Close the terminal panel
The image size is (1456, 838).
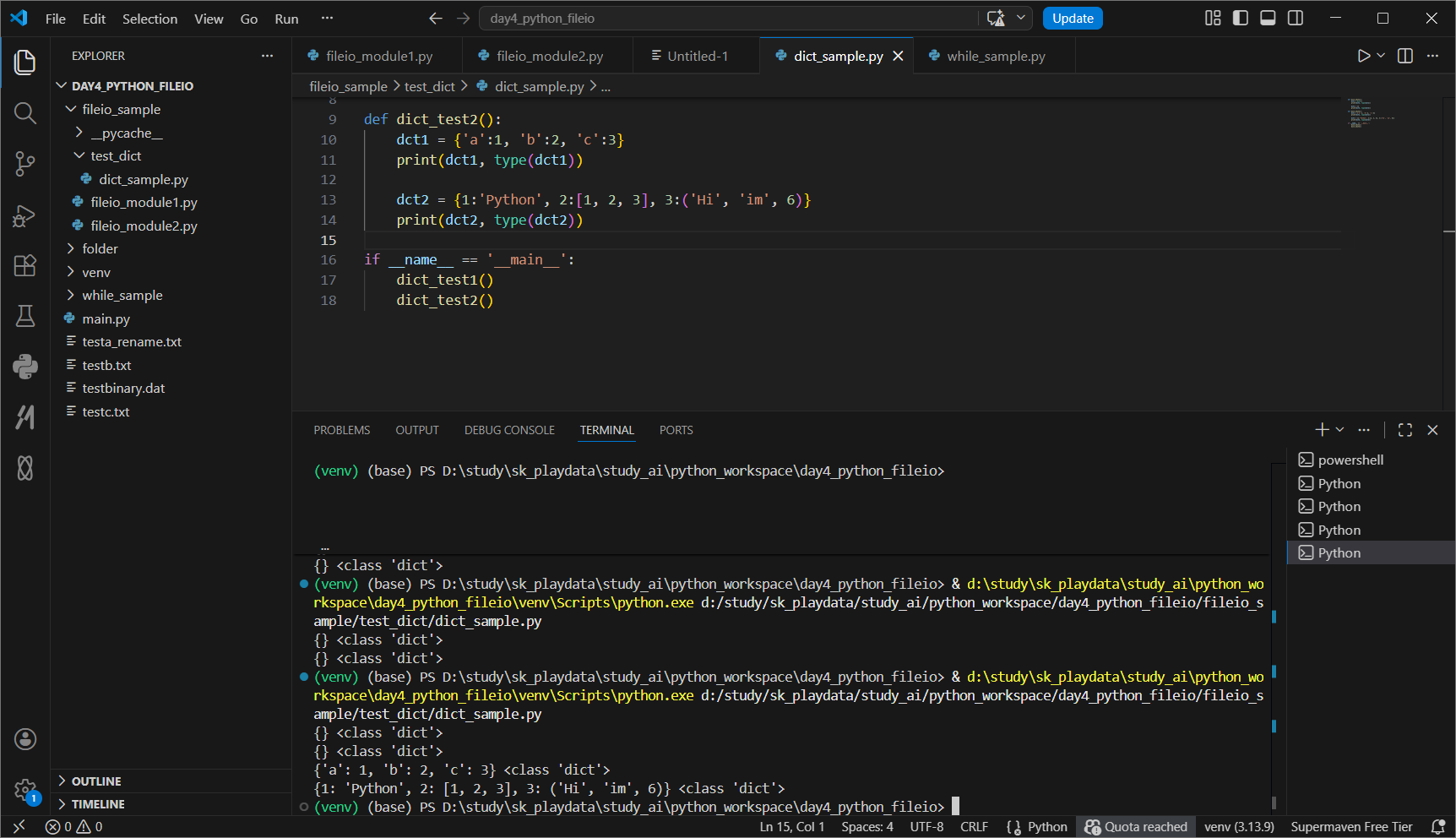pos(1432,430)
